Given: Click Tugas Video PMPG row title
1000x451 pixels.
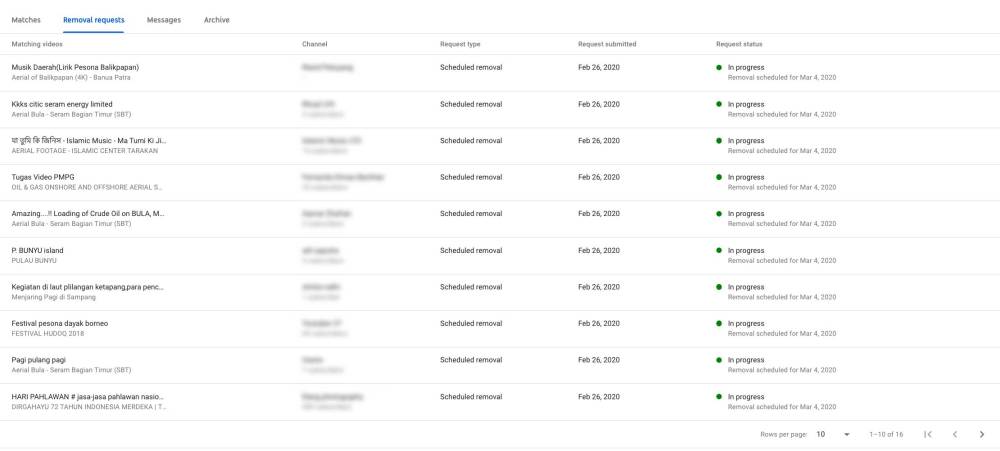Looking at the screenshot, I should [x=43, y=177].
